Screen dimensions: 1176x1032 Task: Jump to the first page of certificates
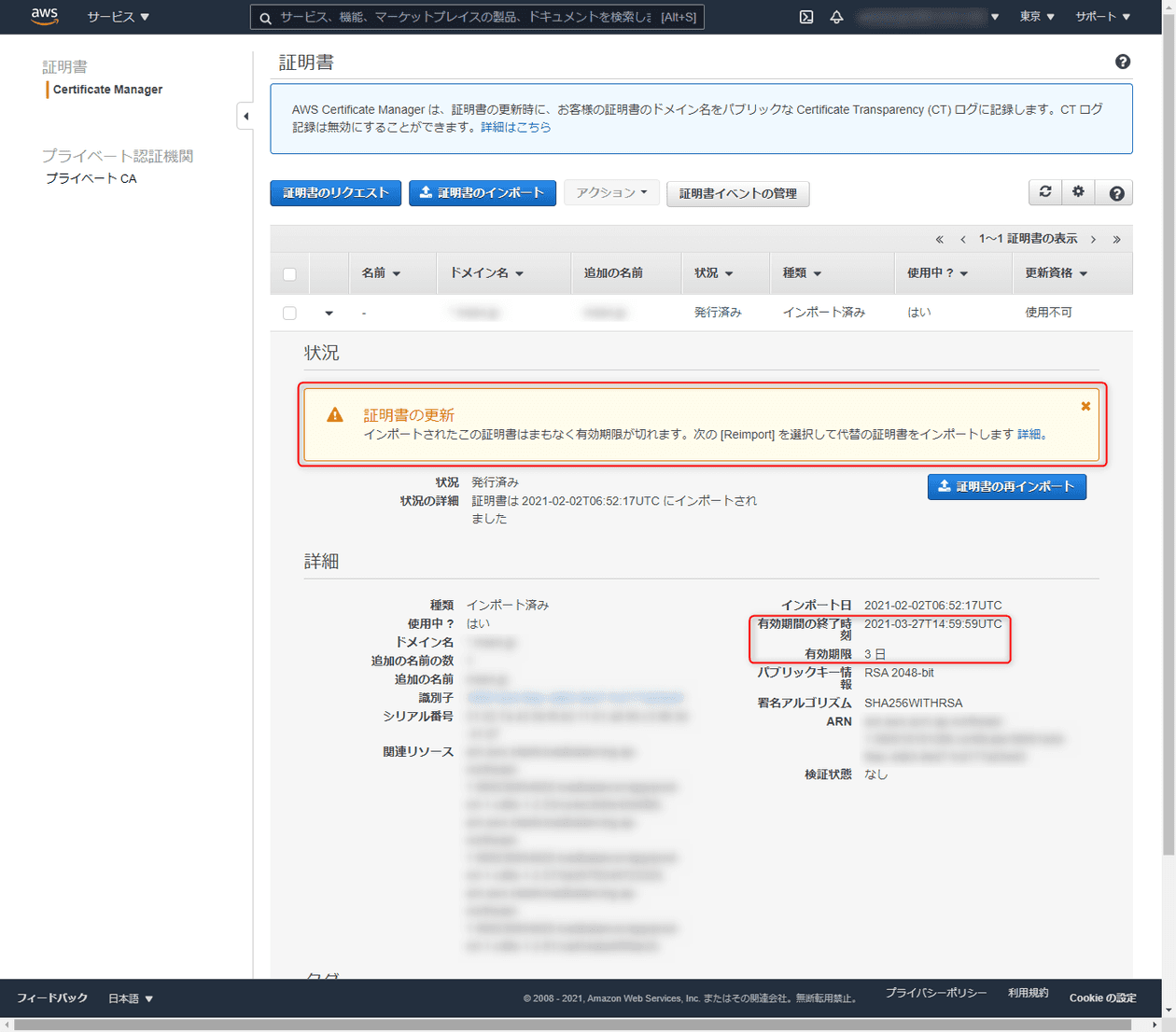pyautogui.click(x=939, y=238)
